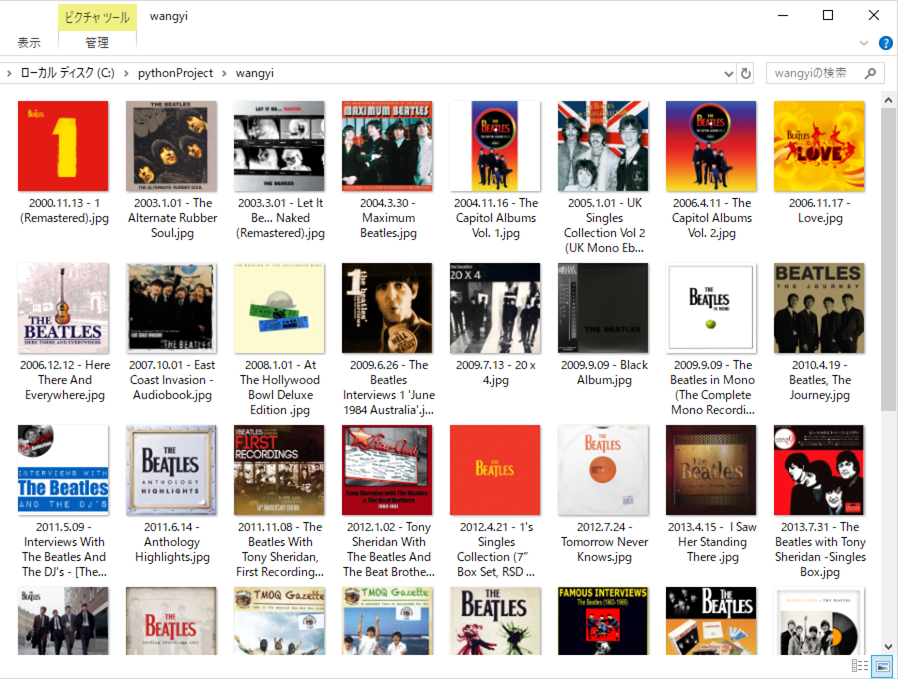Click the search magnifier icon

[x=871, y=73]
